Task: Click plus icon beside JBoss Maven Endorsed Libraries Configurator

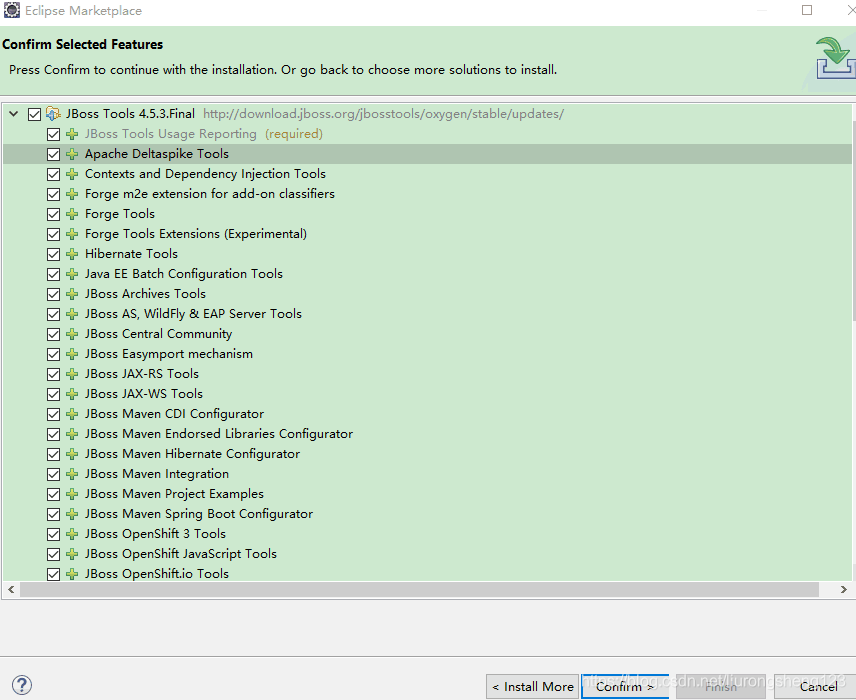Action: point(72,434)
